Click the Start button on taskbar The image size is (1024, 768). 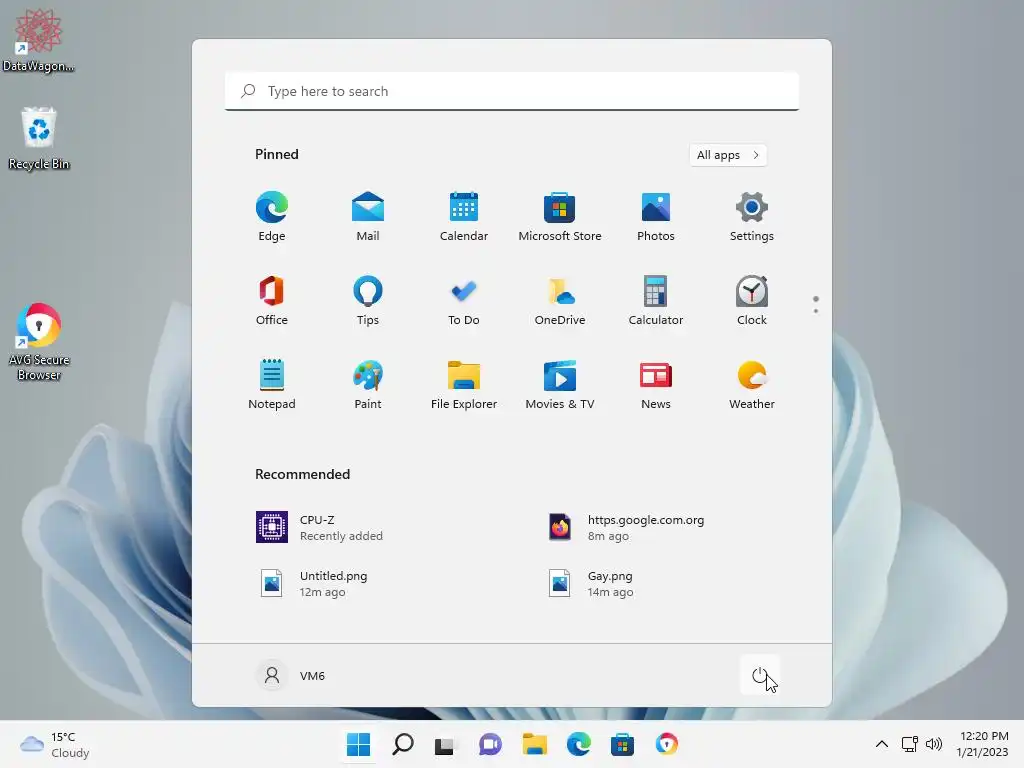coord(358,744)
